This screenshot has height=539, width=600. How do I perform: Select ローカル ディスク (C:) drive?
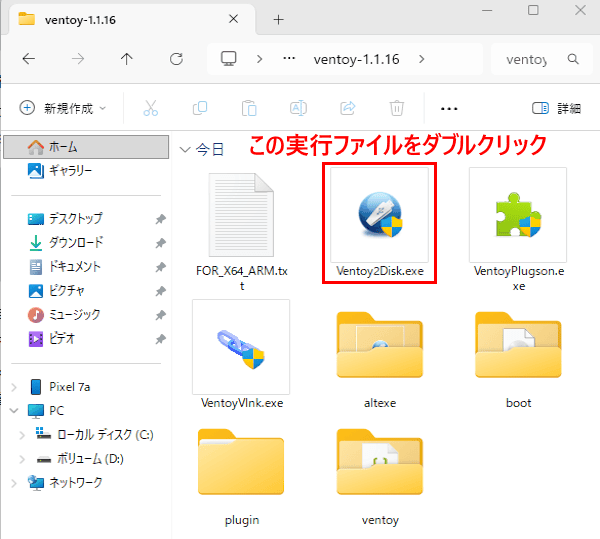pyautogui.click(x=94, y=435)
